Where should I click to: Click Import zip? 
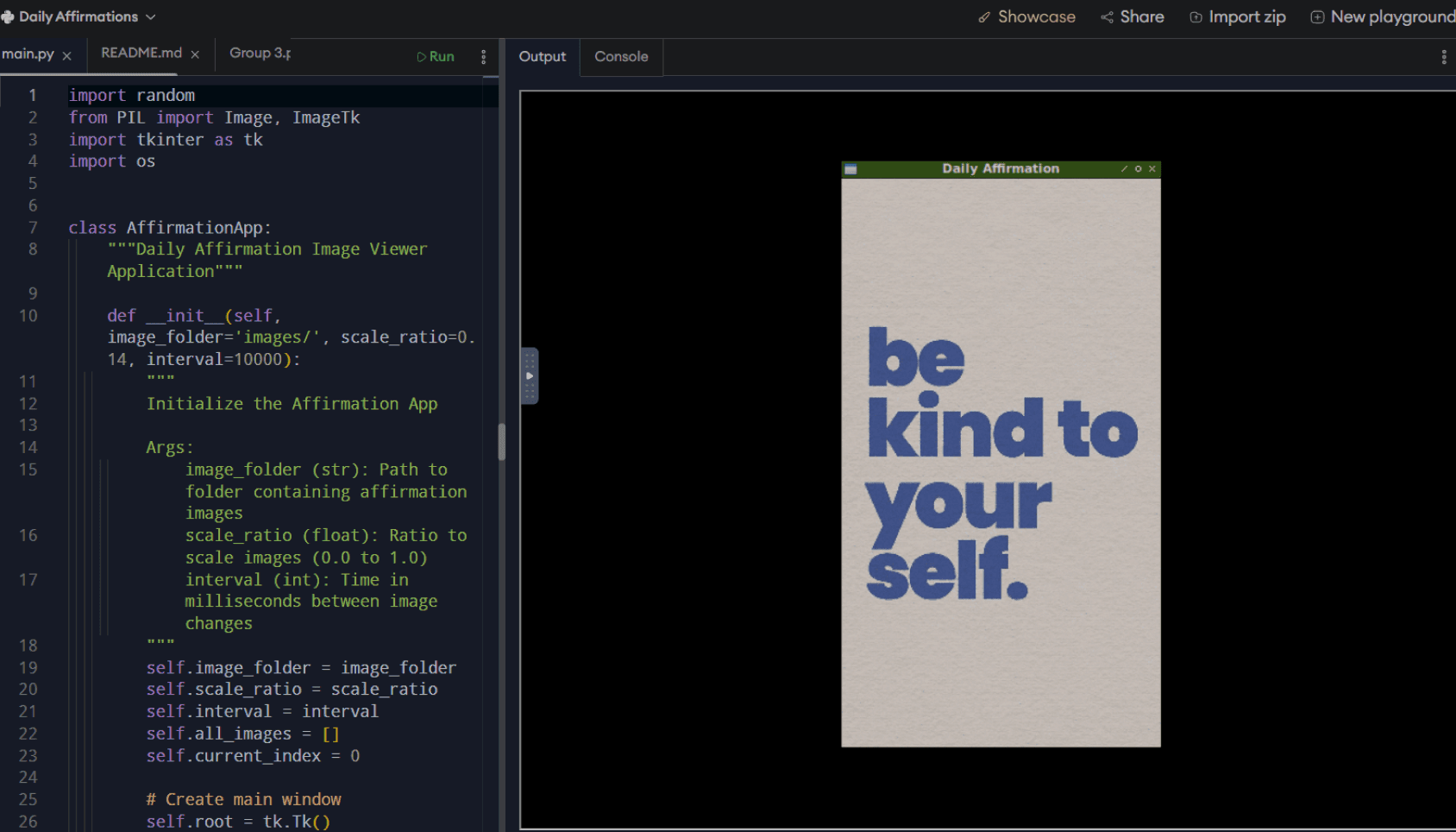coord(1238,16)
